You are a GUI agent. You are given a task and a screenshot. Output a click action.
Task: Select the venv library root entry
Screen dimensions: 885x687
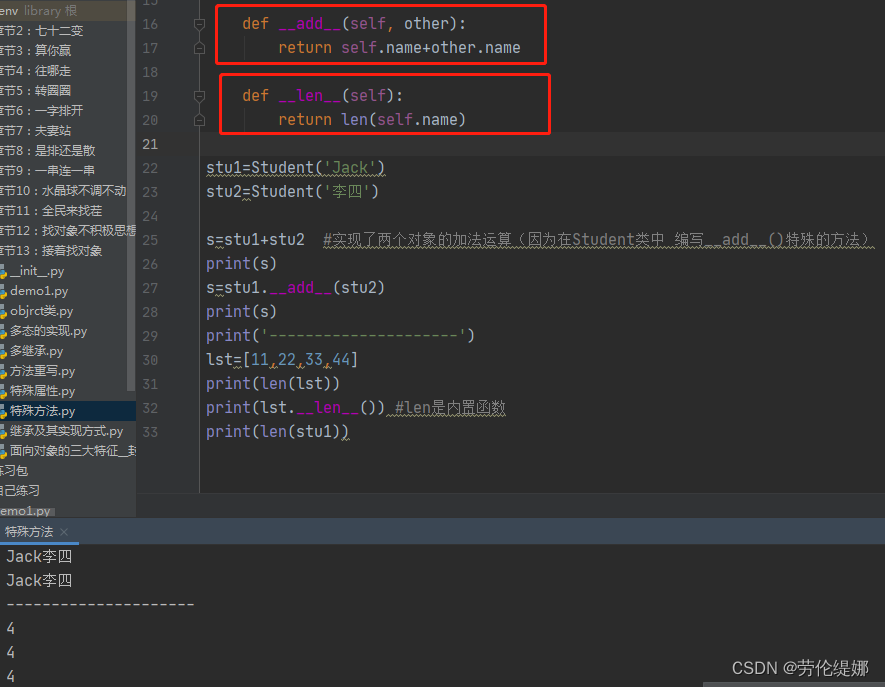(38, 10)
